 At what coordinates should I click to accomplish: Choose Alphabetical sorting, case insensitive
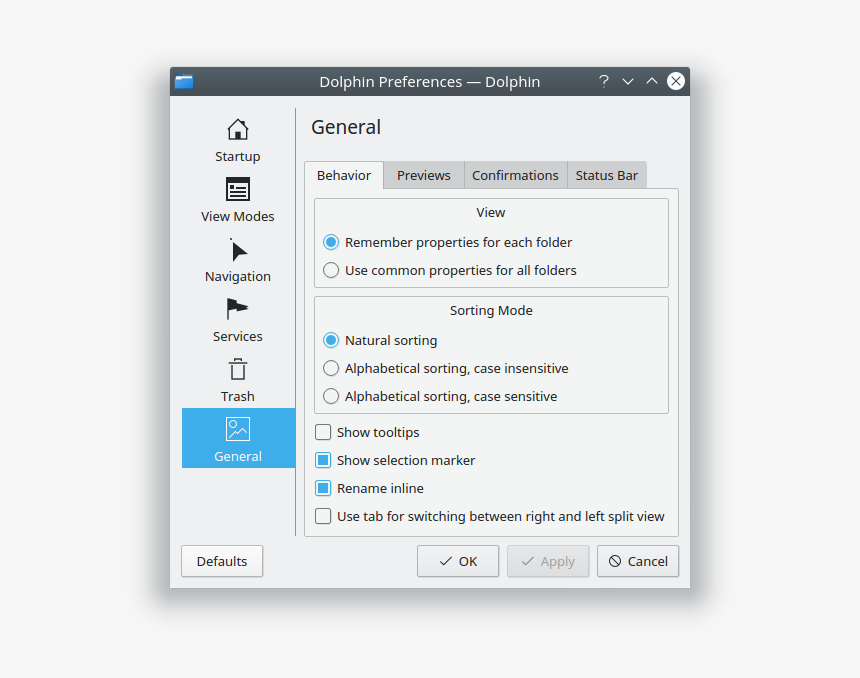(445, 368)
